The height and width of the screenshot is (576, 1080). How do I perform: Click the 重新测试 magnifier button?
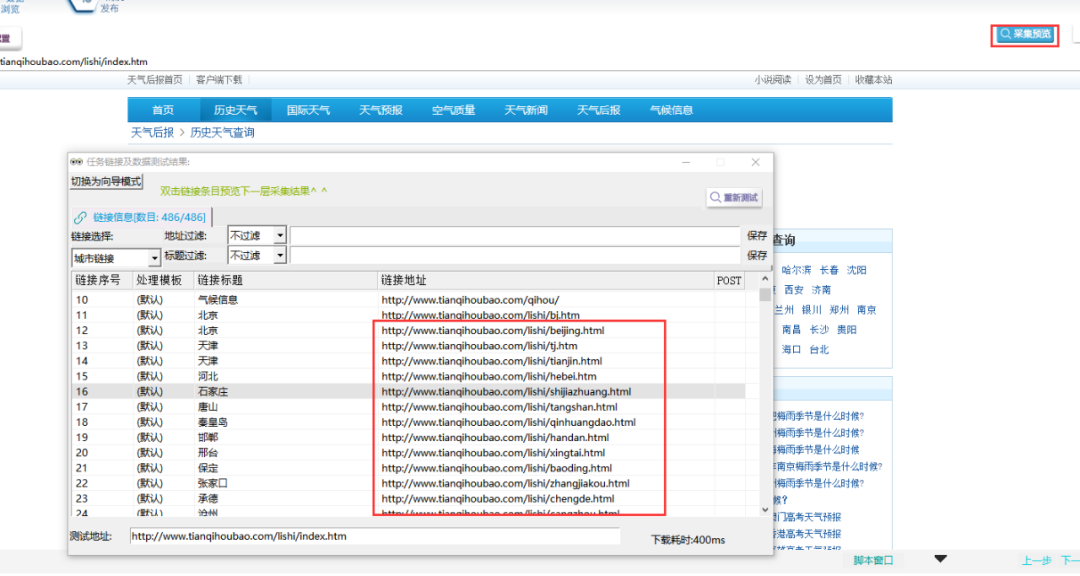tap(735, 198)
